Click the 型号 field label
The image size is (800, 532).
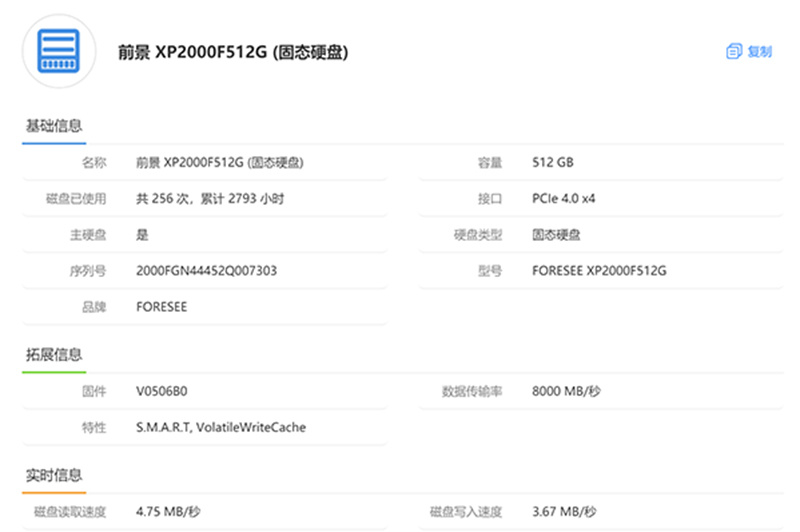490,270
